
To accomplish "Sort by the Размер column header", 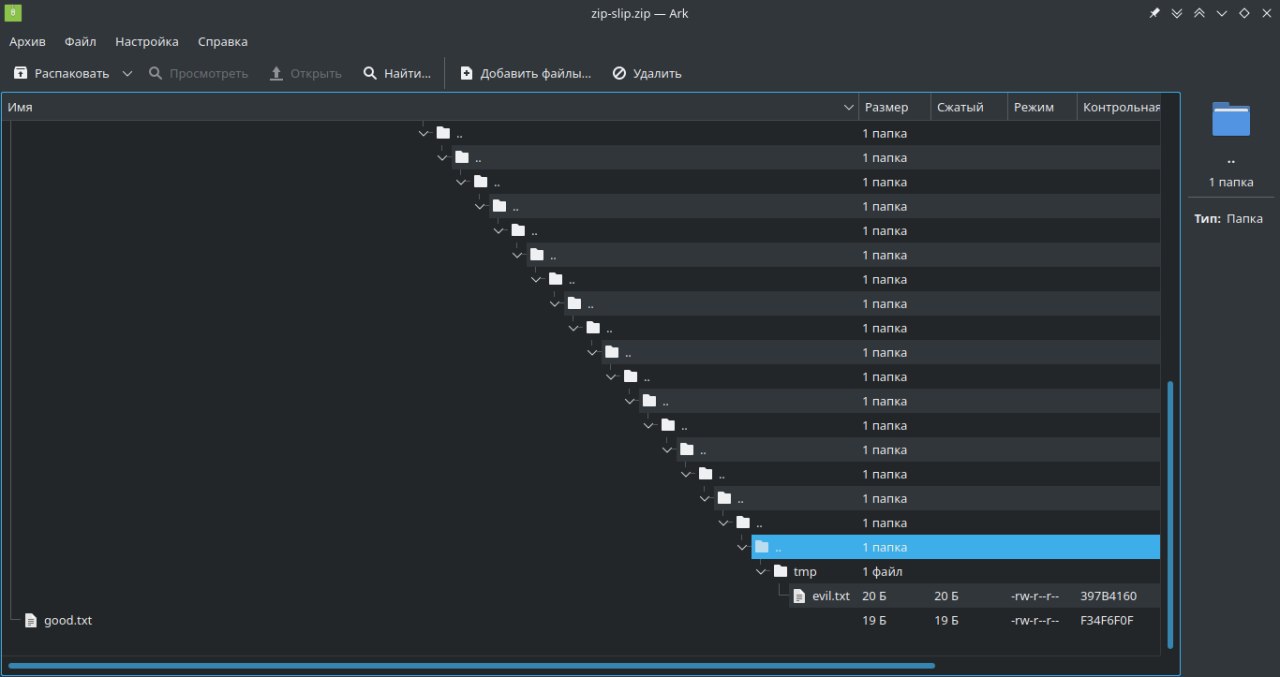I will coord(894,107).
